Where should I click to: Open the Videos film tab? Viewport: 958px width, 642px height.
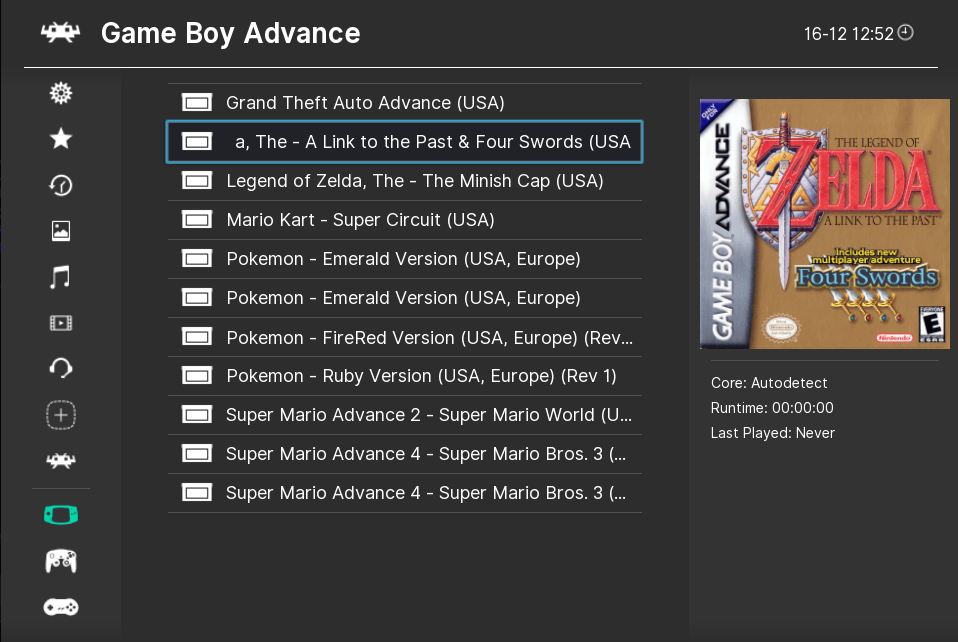tap(61, 323)
